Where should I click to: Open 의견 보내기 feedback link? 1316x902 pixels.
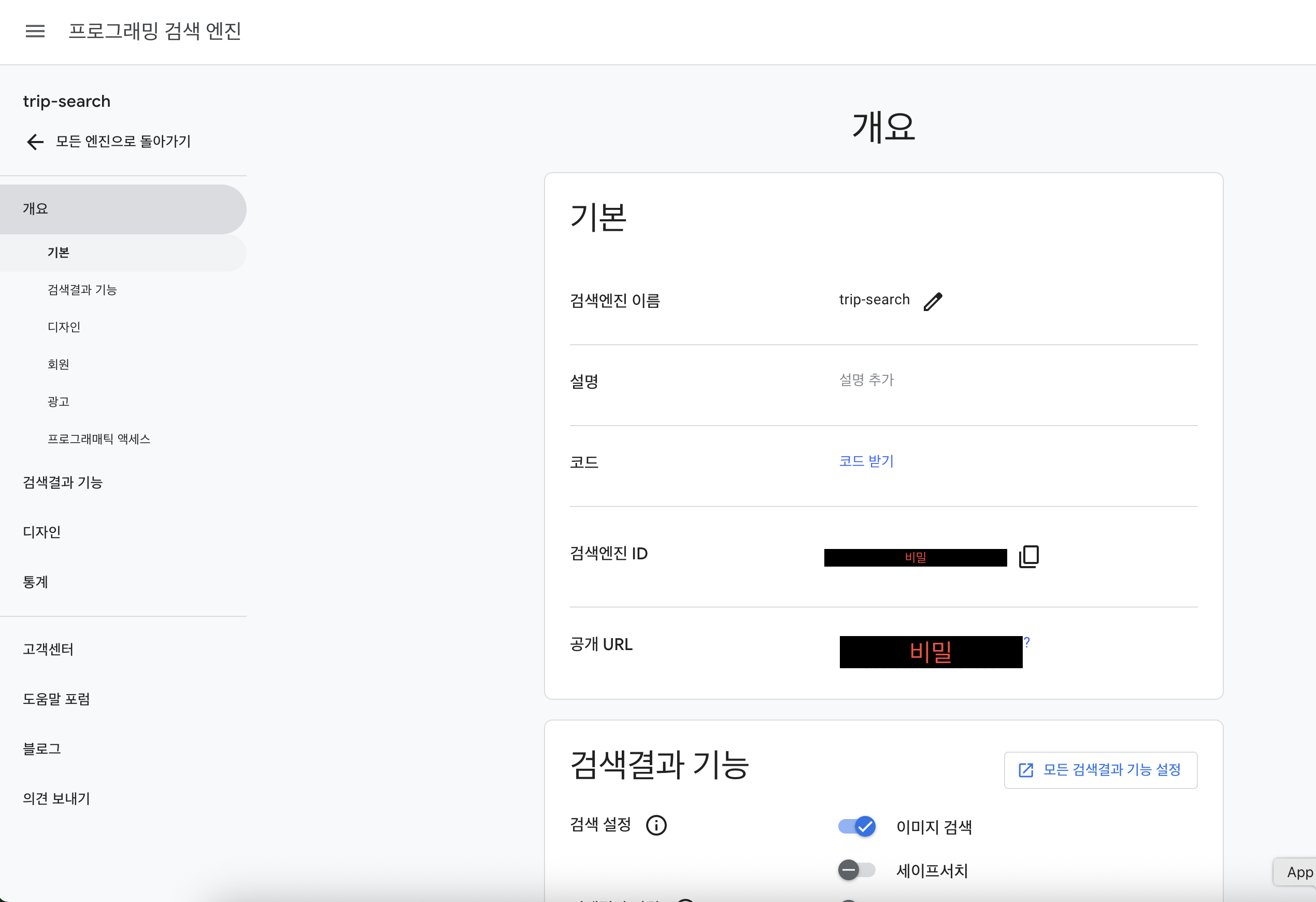[x=56, y=798]
